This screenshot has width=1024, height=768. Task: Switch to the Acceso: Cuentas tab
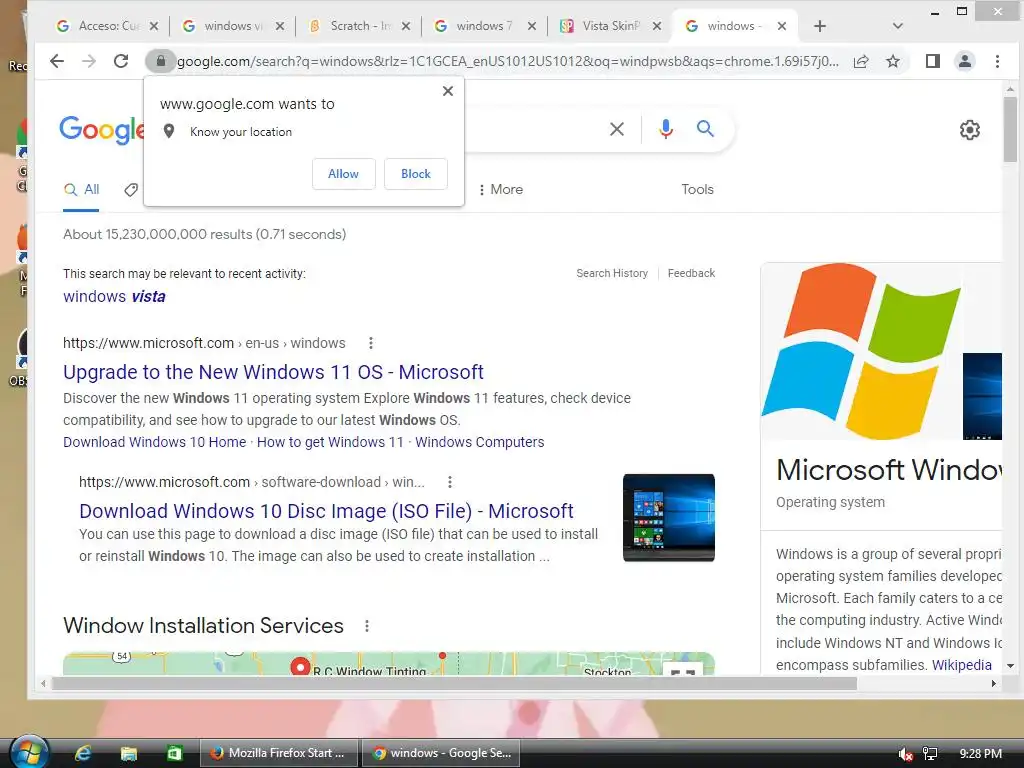point(108,26)
